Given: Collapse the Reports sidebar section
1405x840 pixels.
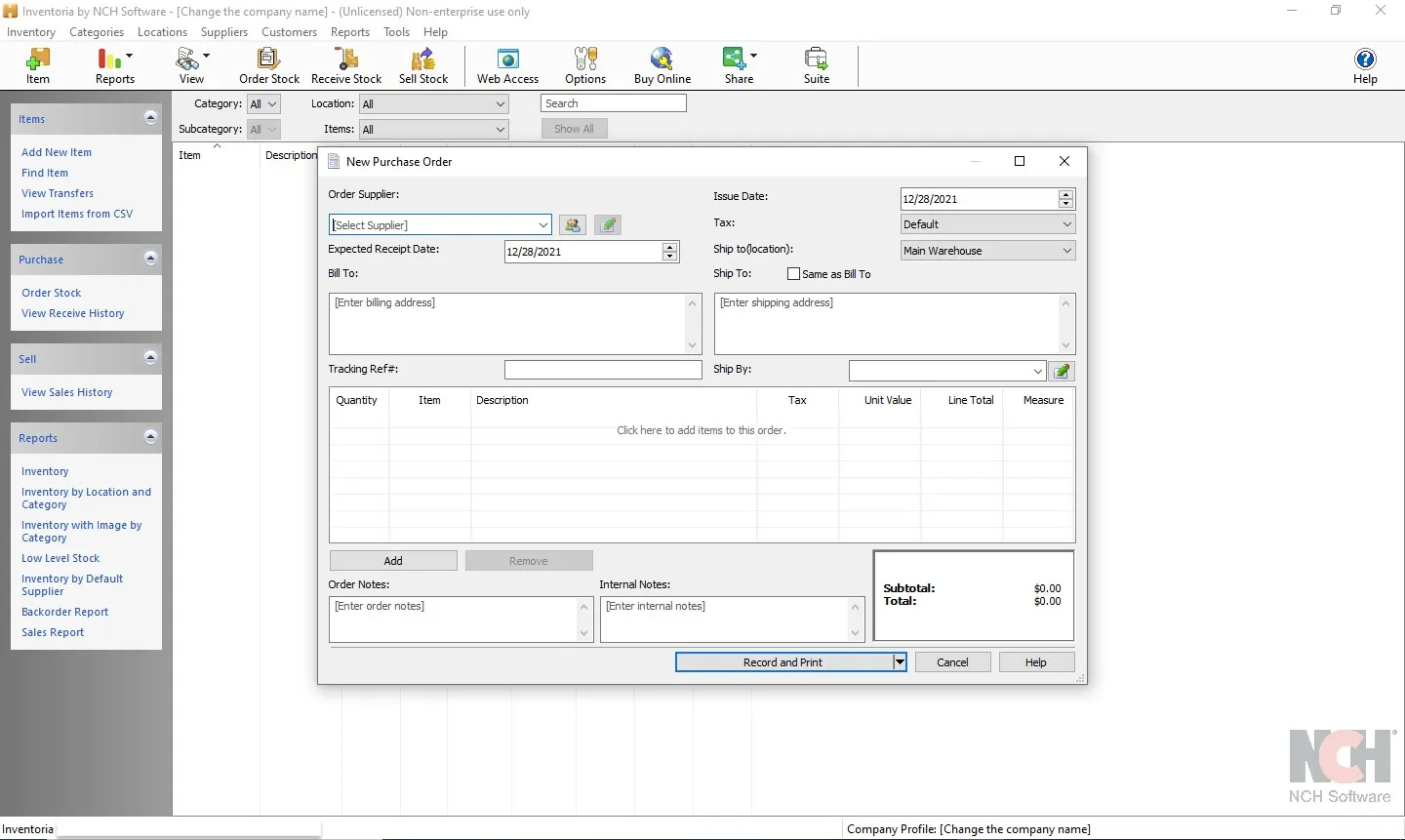Looking at the screenshot, I should click(151, 437).
